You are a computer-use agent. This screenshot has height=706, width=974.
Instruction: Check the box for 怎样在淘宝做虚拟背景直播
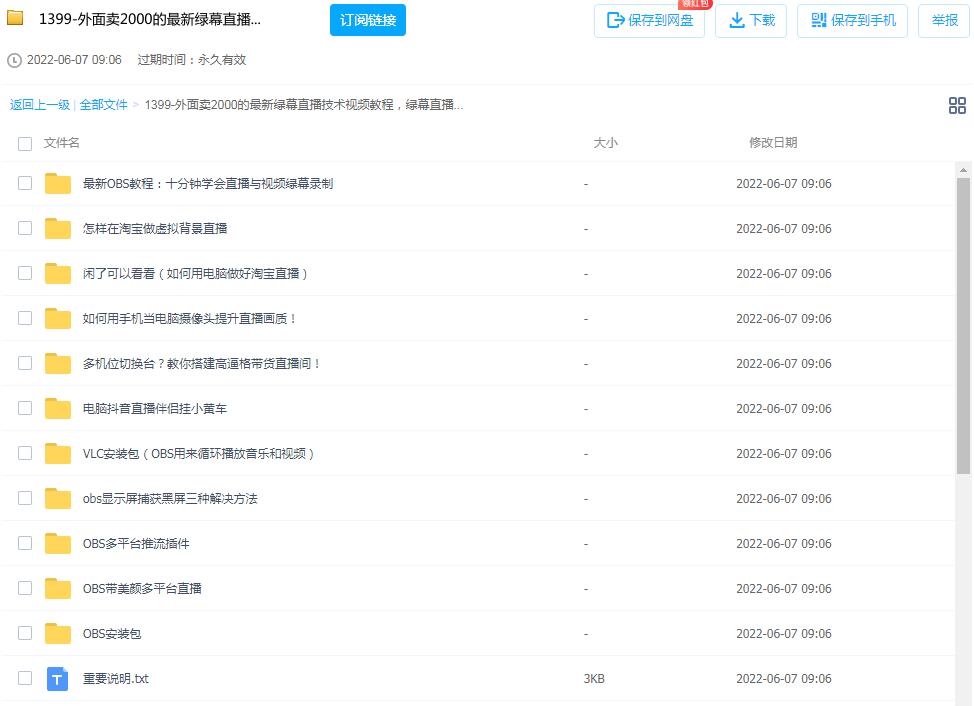(25, 228)
